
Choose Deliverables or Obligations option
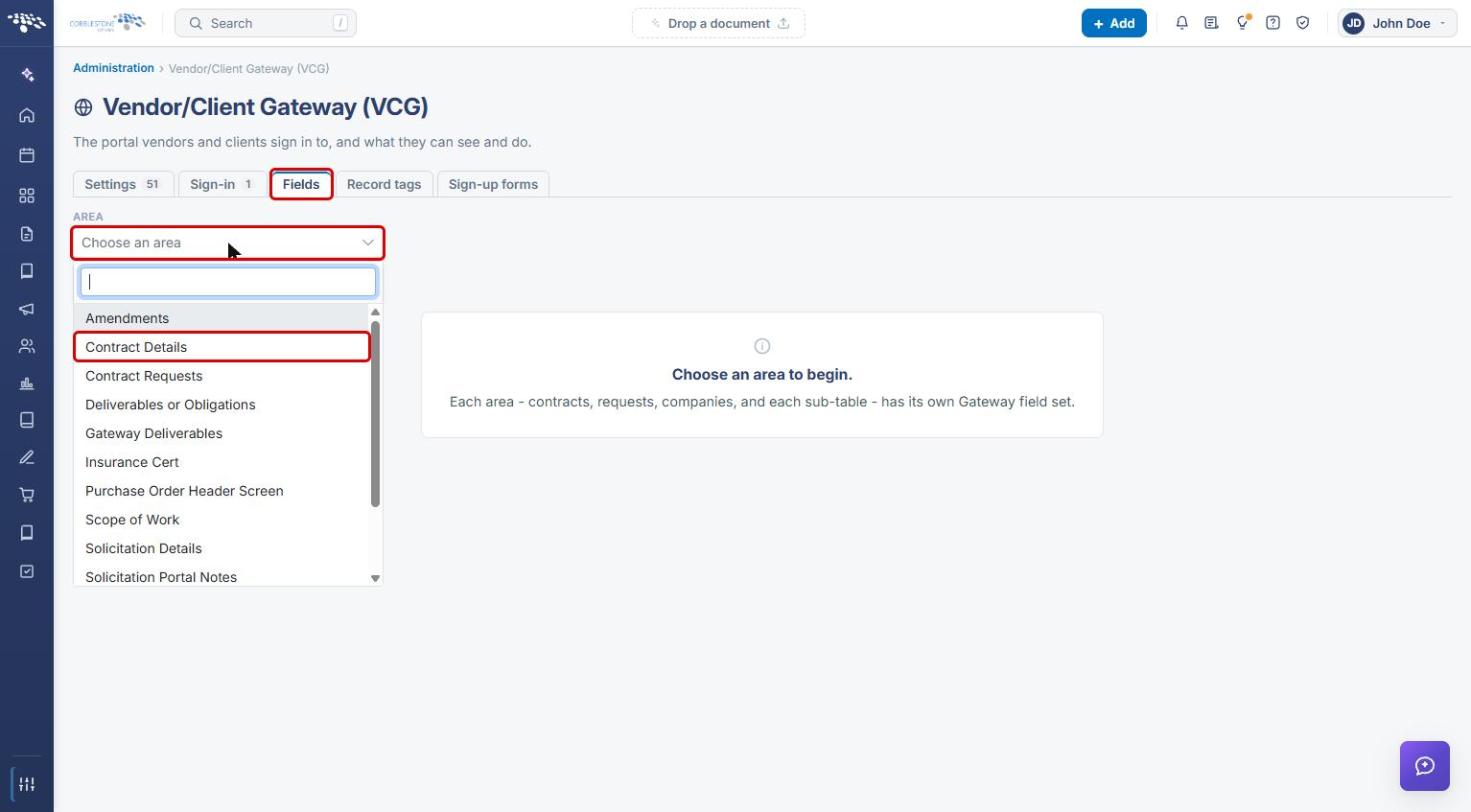pyautogui.click(x=222, y=405)
